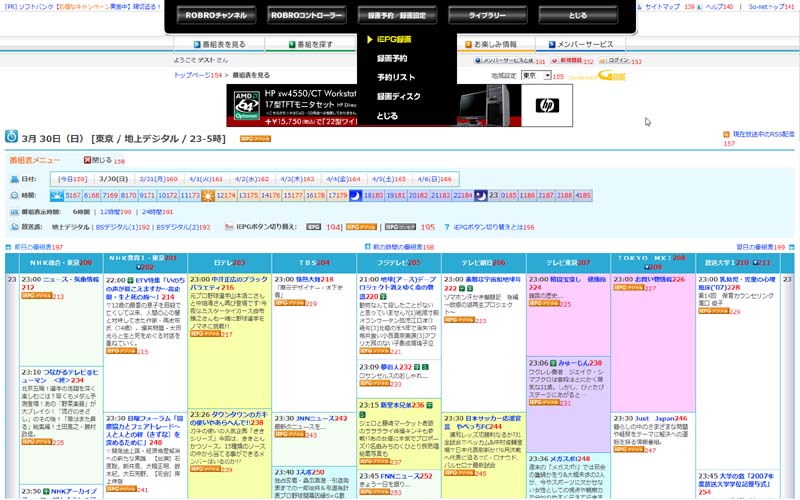
Task: Select 予約リスト in the dropdown menu
Action: pyautogui.click(x=396, y=78)
